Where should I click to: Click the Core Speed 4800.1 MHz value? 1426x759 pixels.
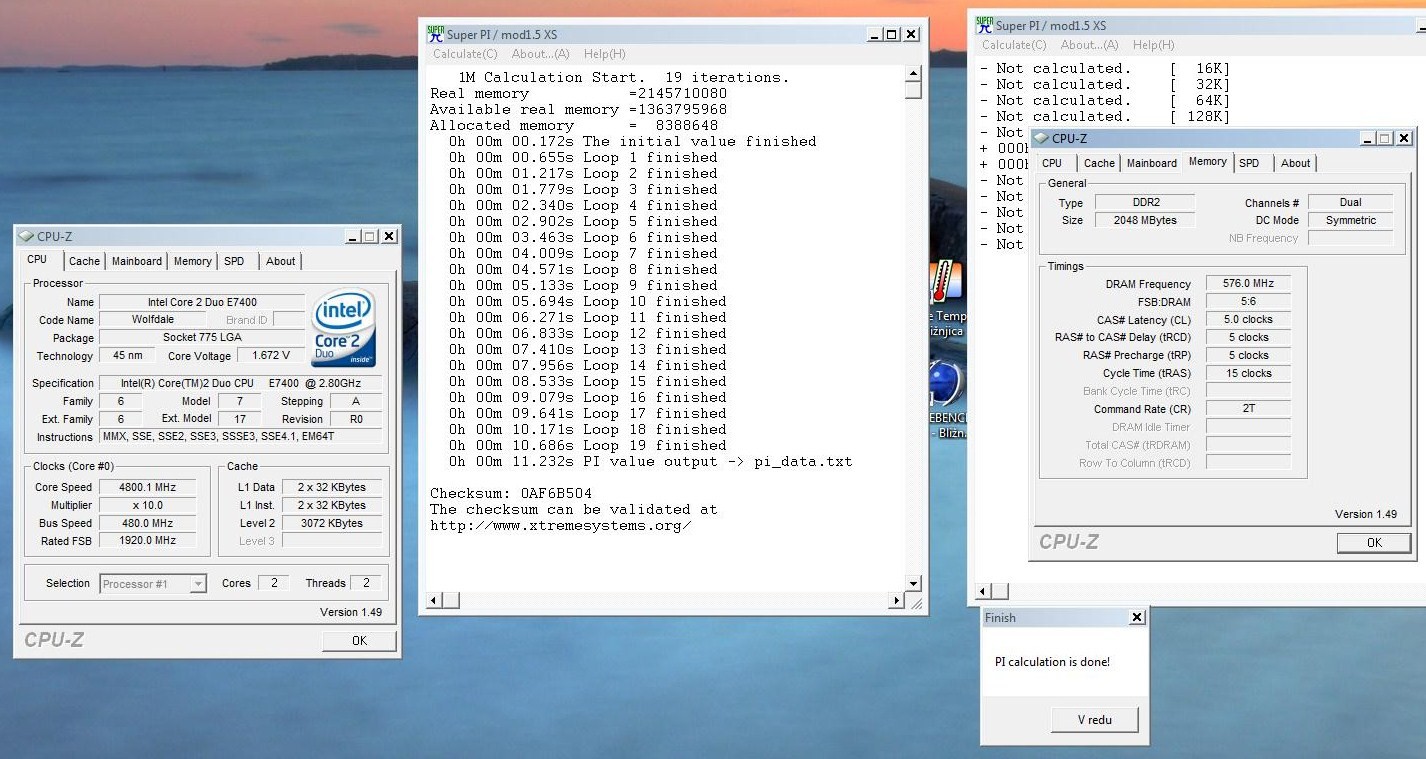click(x=147, y=487)
